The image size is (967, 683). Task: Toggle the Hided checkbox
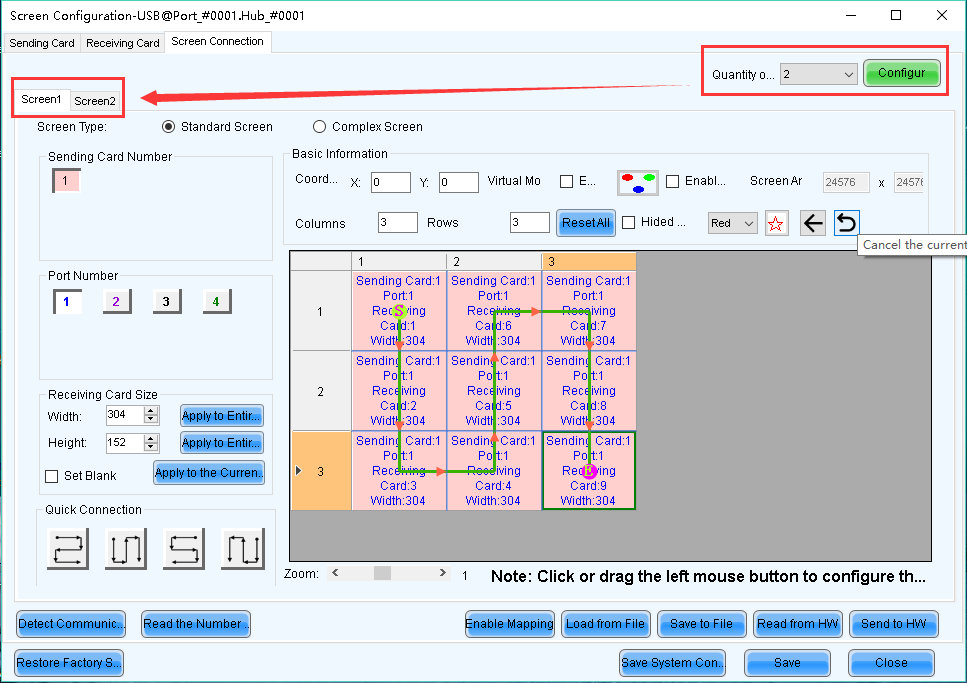tap(628, 223)
